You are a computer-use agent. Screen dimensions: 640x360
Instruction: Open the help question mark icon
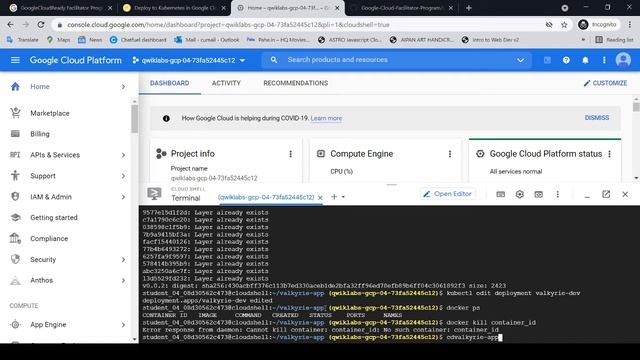(566, 60)
